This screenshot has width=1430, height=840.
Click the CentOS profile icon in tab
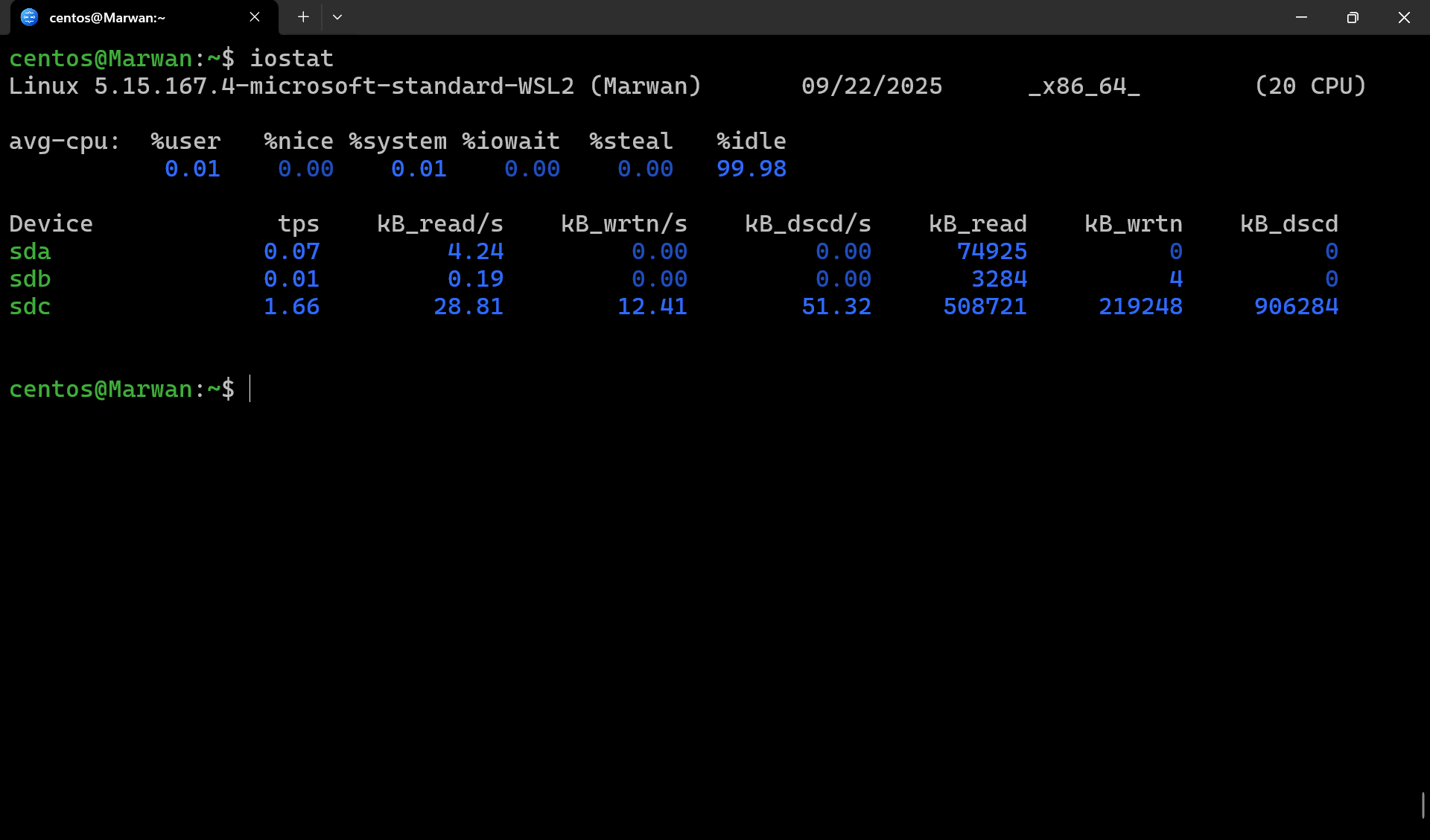coord(29,17)
